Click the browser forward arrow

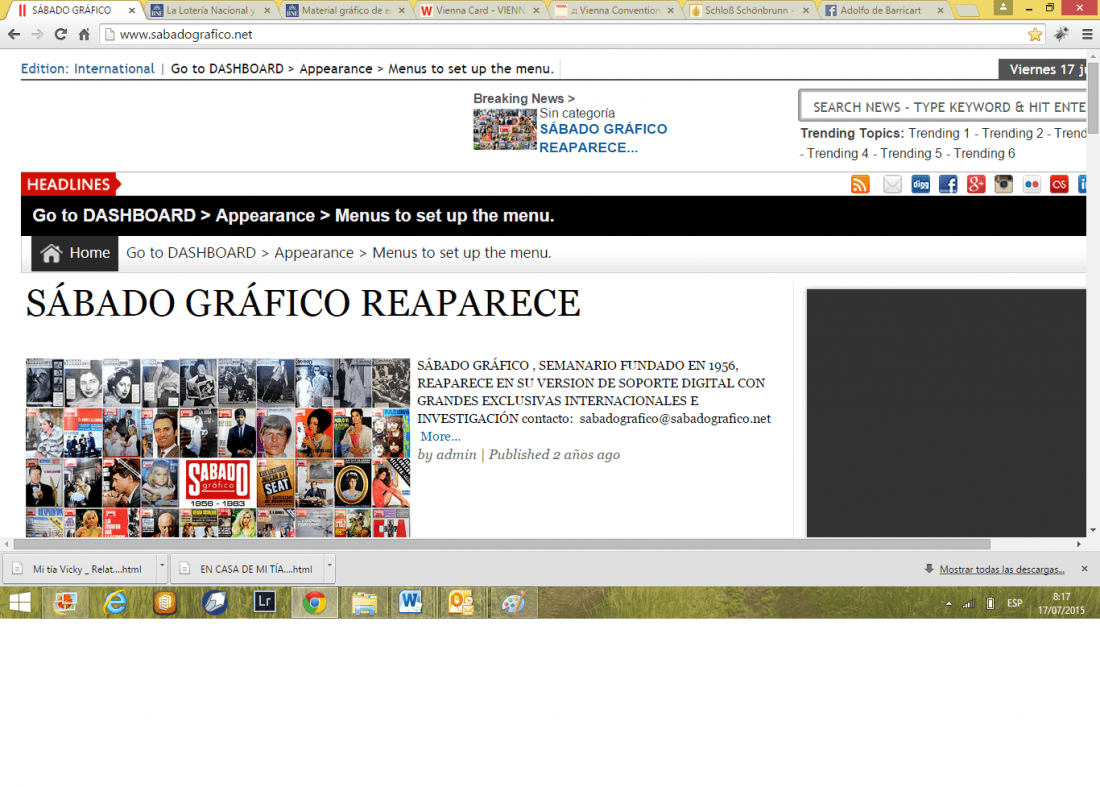tap(37, 34)
